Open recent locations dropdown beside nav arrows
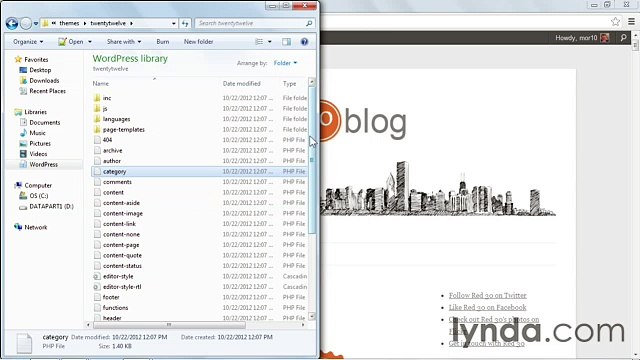The width and height of the screenshot is (640, 360). click(36, 24)
